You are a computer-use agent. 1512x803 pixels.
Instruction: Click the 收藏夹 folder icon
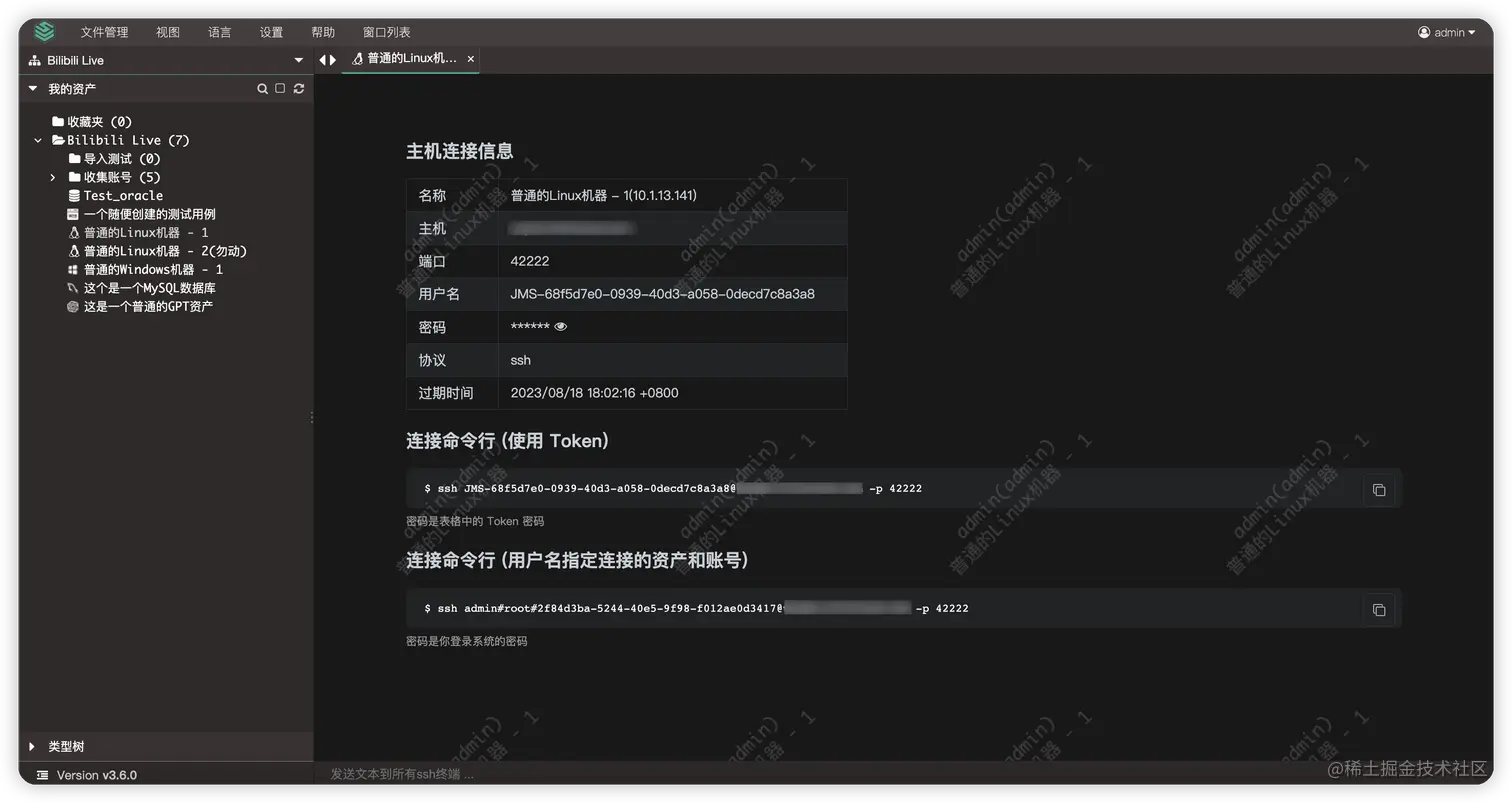pyautogui.click(x=58, y=121)
